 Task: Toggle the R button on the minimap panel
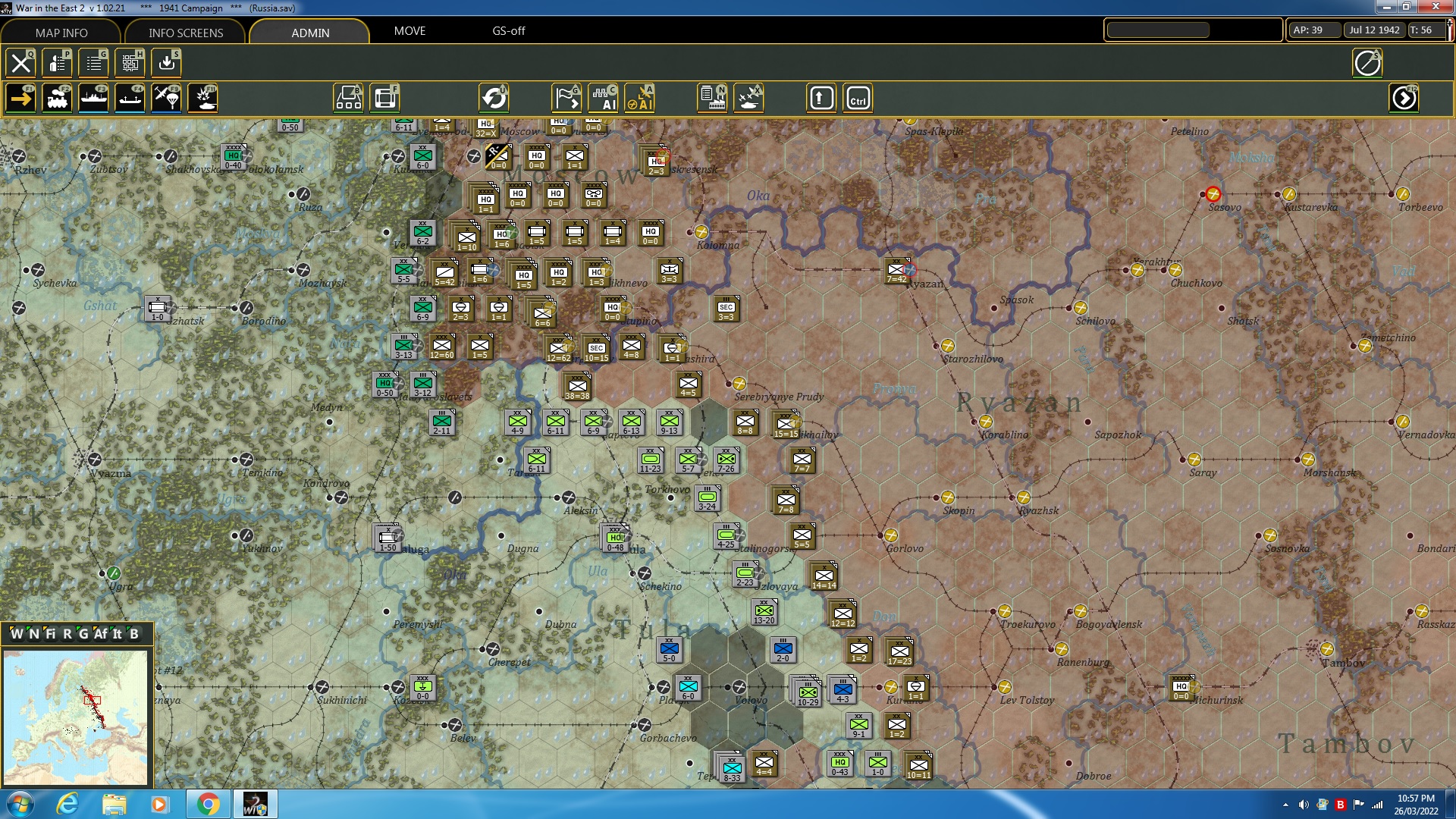click(67, 634)
